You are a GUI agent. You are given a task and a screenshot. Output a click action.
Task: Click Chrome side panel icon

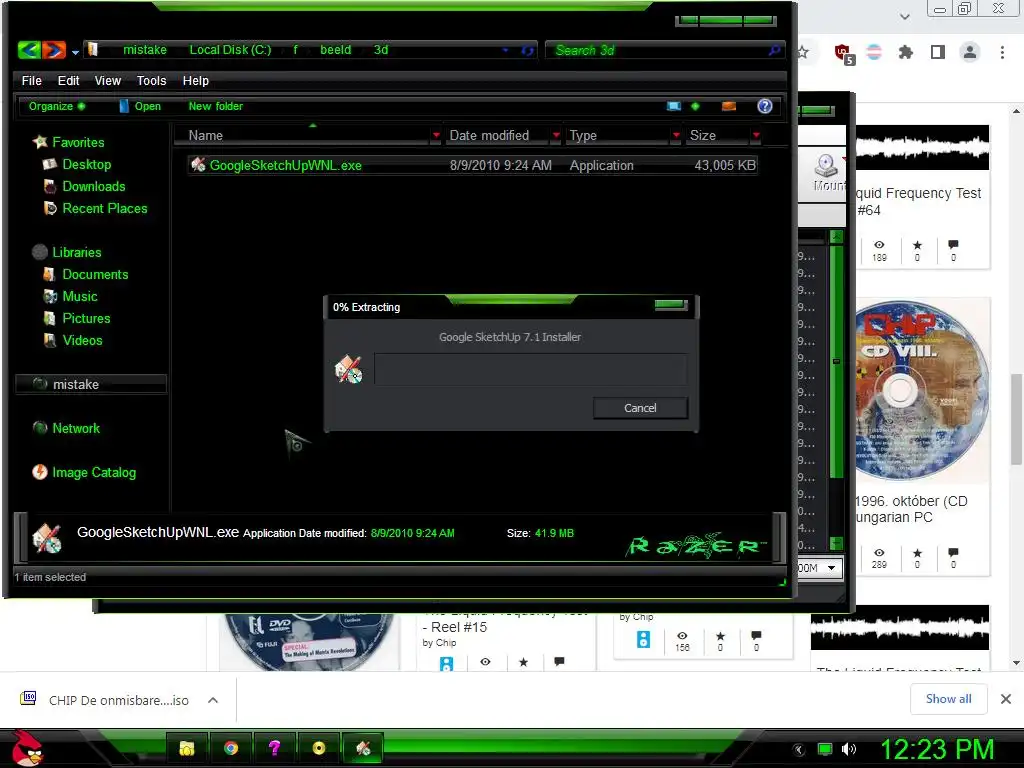(x=938, y=52)
